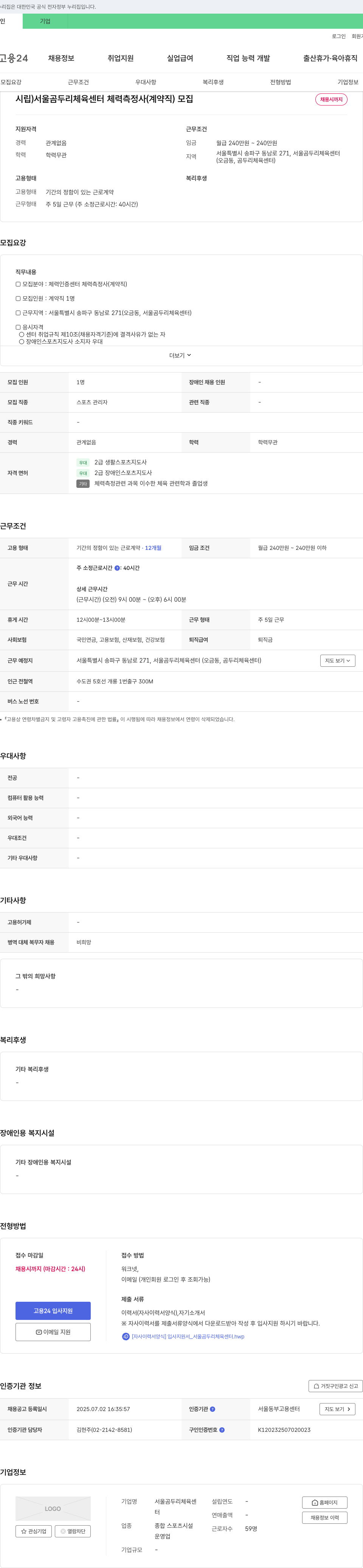Viewport: 363px width, 1568px height.
Task: Click the 채용시까지 badge
Action: [331, 99]
